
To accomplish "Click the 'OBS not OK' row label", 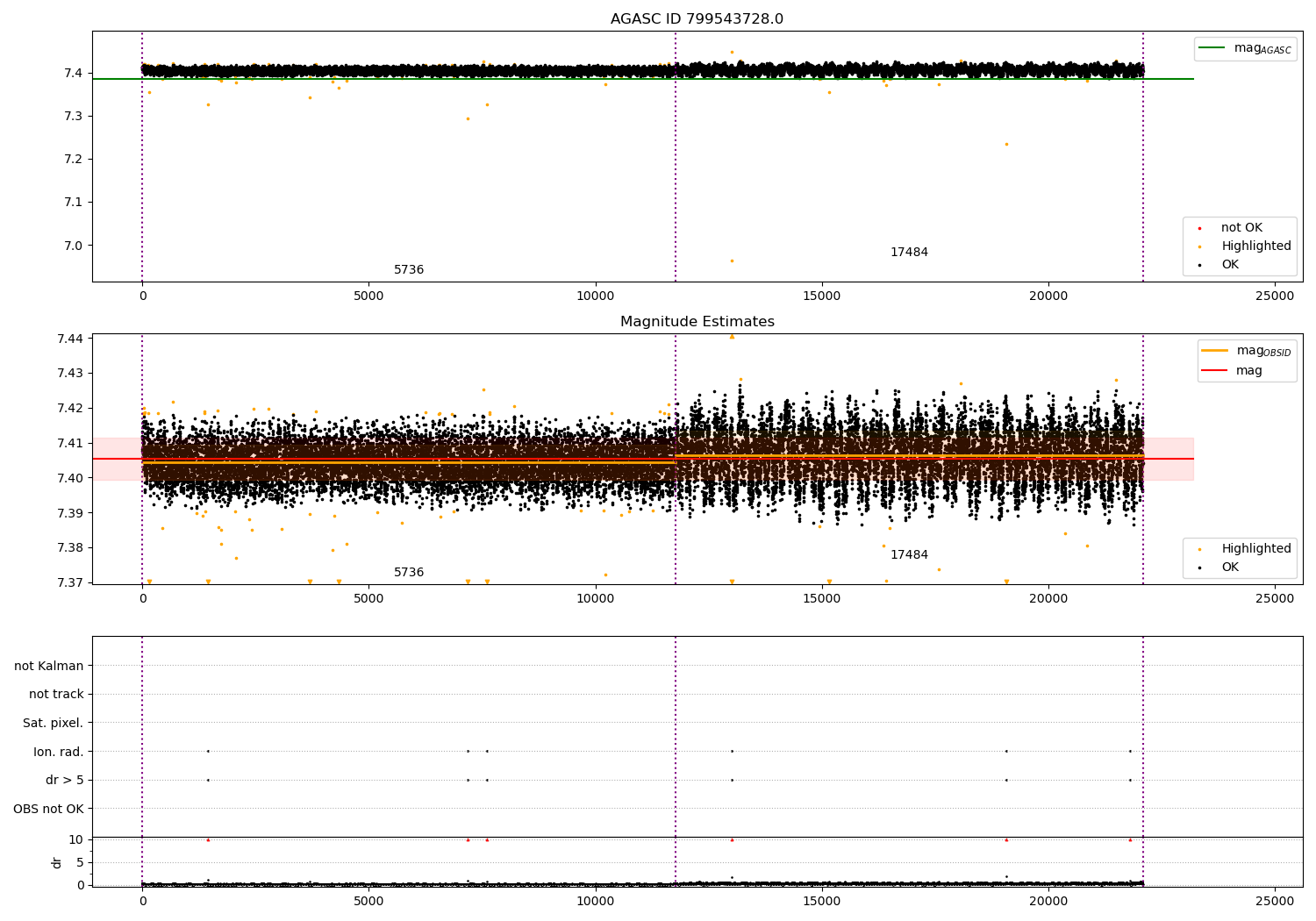I will coord(48,810).
